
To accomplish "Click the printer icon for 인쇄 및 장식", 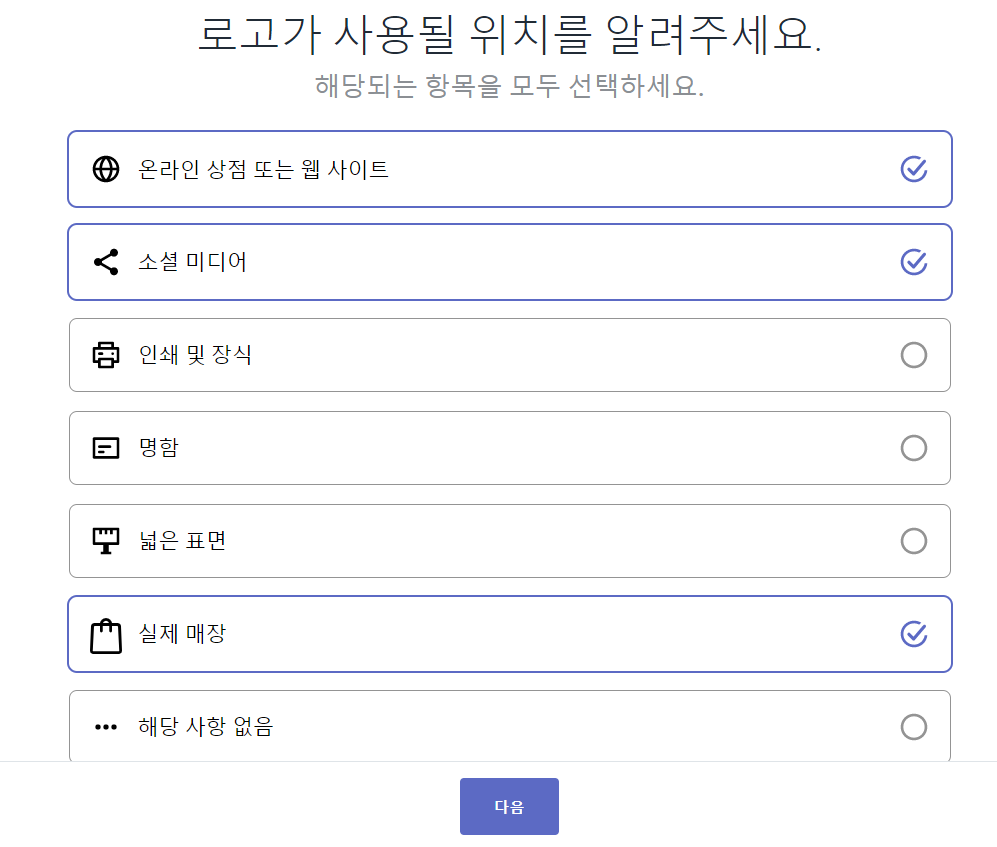I will coord(106,355).
